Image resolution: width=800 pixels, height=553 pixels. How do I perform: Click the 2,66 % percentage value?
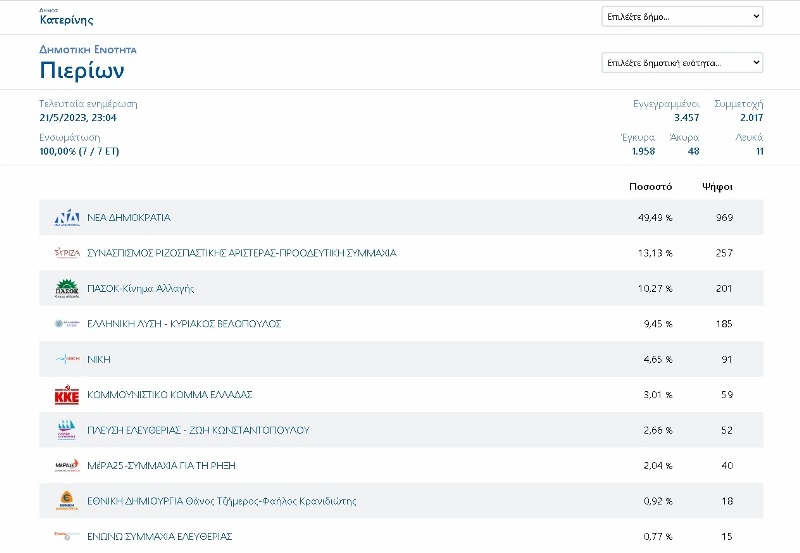coord(658,431)
